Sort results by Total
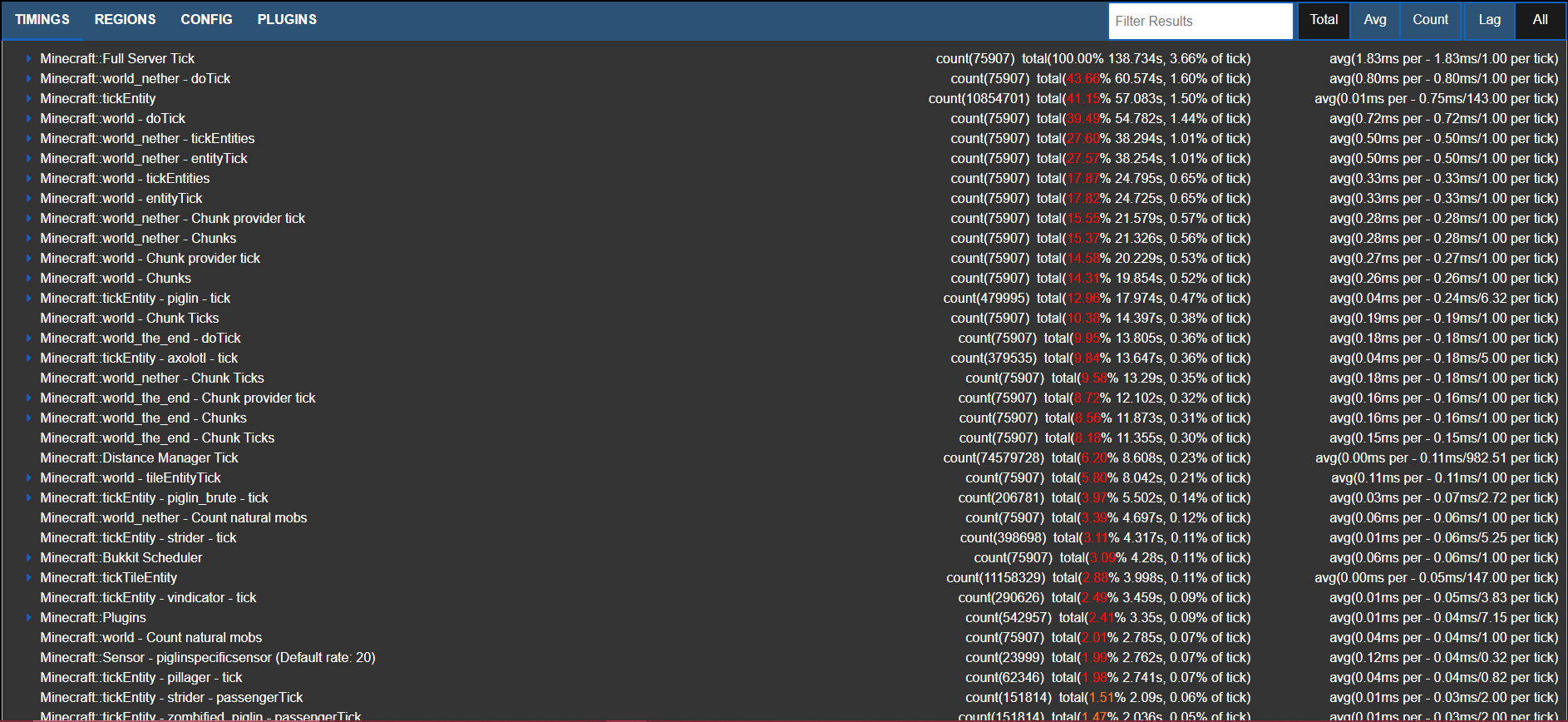This screenshot has height=722, width=1568. [1324, 20]
